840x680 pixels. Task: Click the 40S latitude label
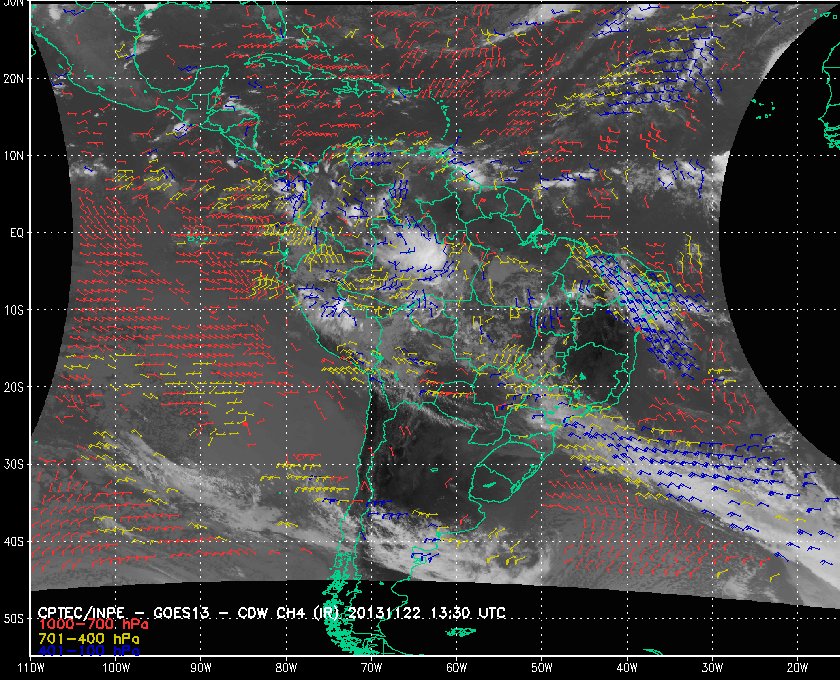(13, 541)
